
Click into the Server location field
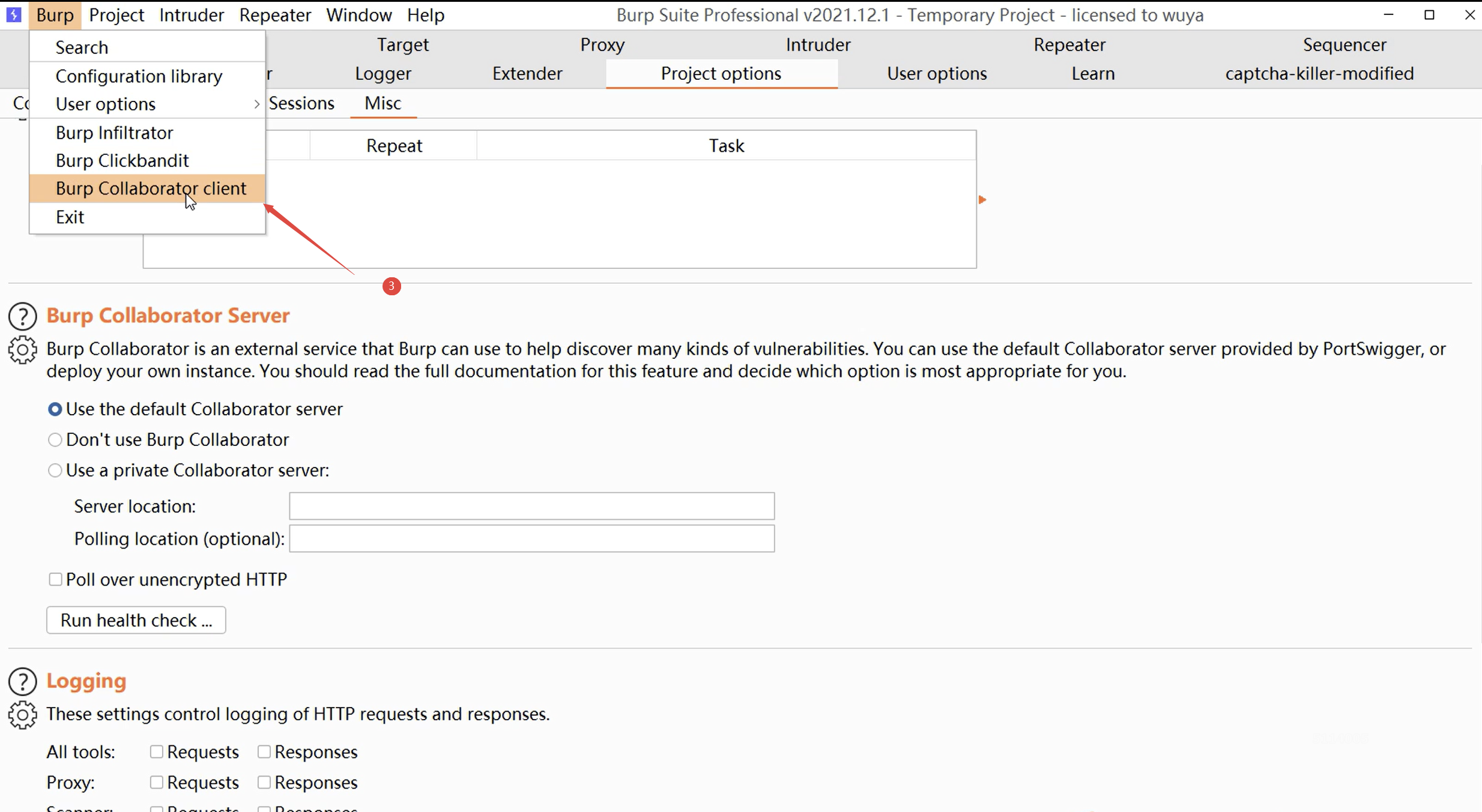point(531,506)
